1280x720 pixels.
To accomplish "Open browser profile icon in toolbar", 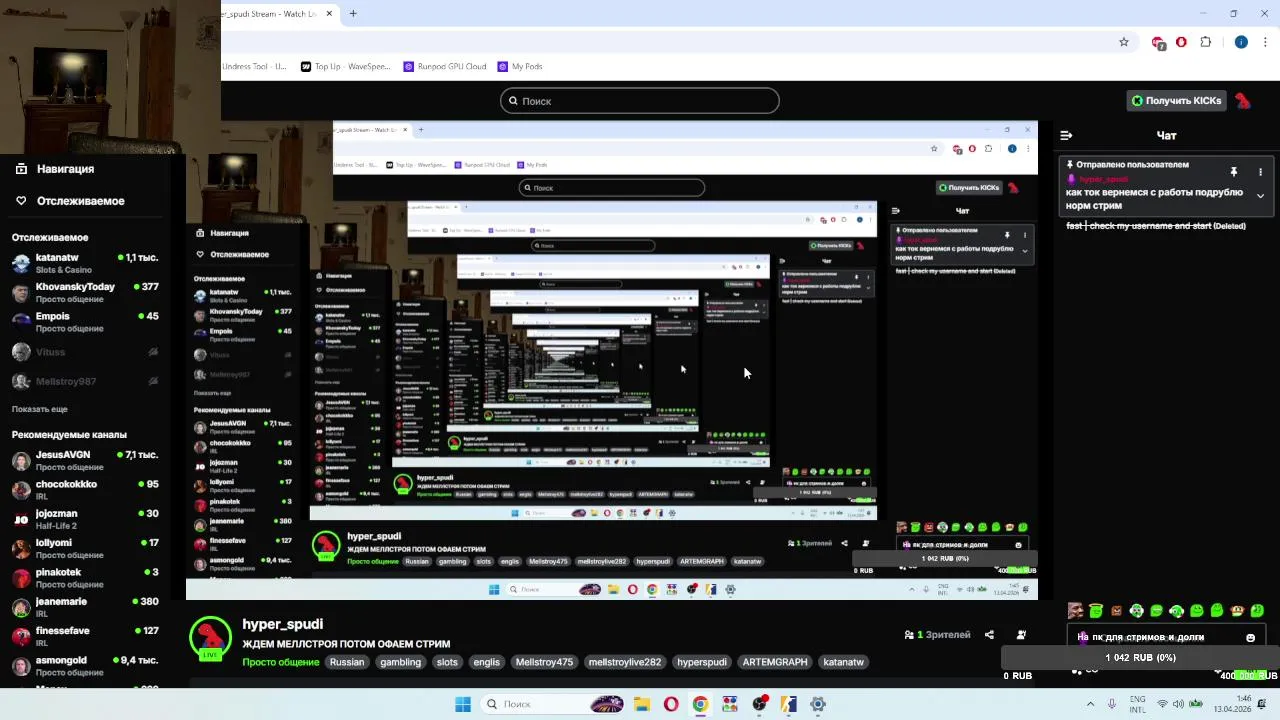I will click(1241, 42).
